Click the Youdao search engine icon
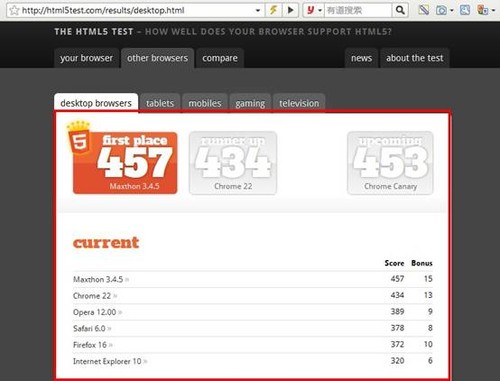 pos(310,10)
